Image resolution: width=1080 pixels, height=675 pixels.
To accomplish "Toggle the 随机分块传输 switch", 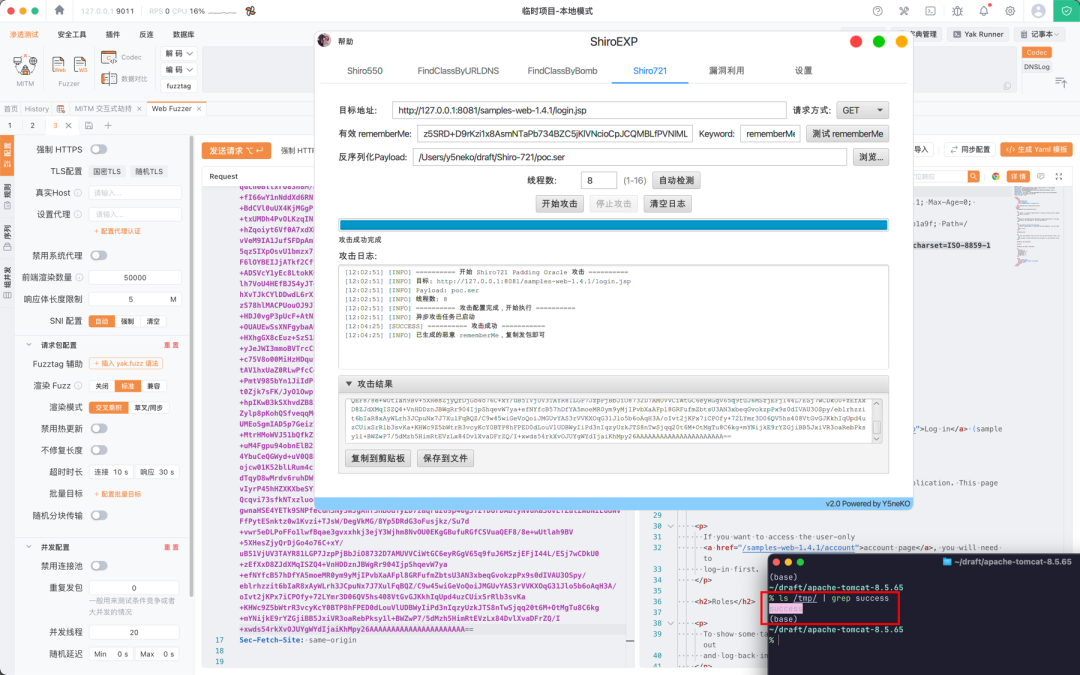I will (98, 515).
